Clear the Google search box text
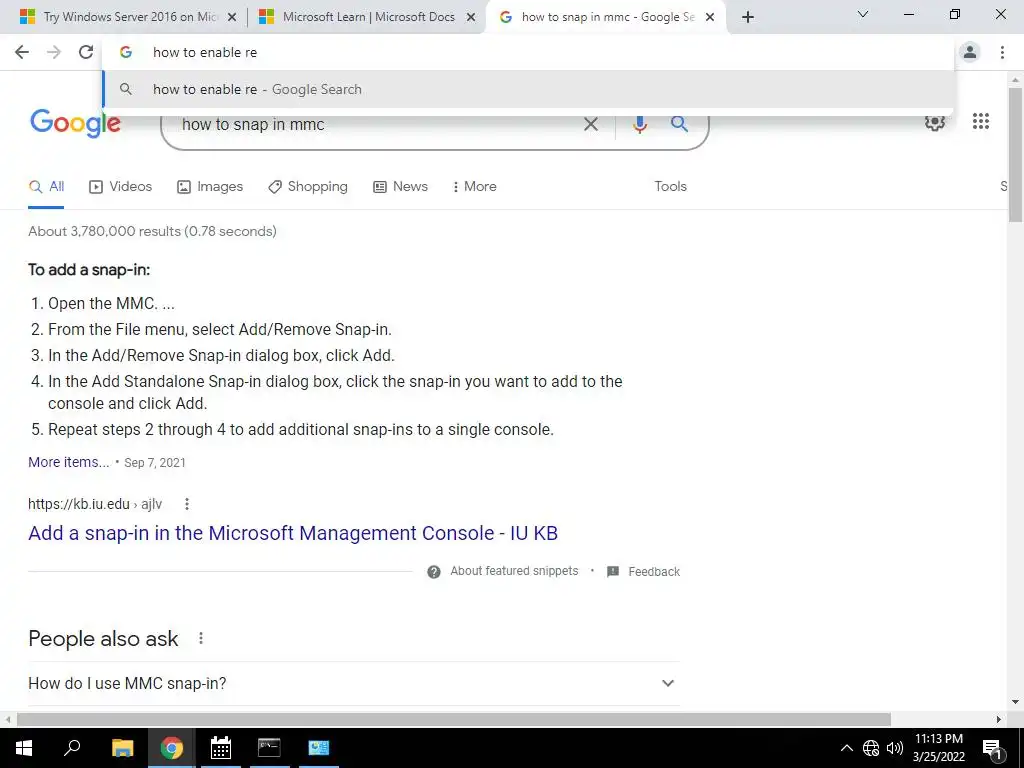Screen dimensions: 1024x768 (x=590, y=124)
